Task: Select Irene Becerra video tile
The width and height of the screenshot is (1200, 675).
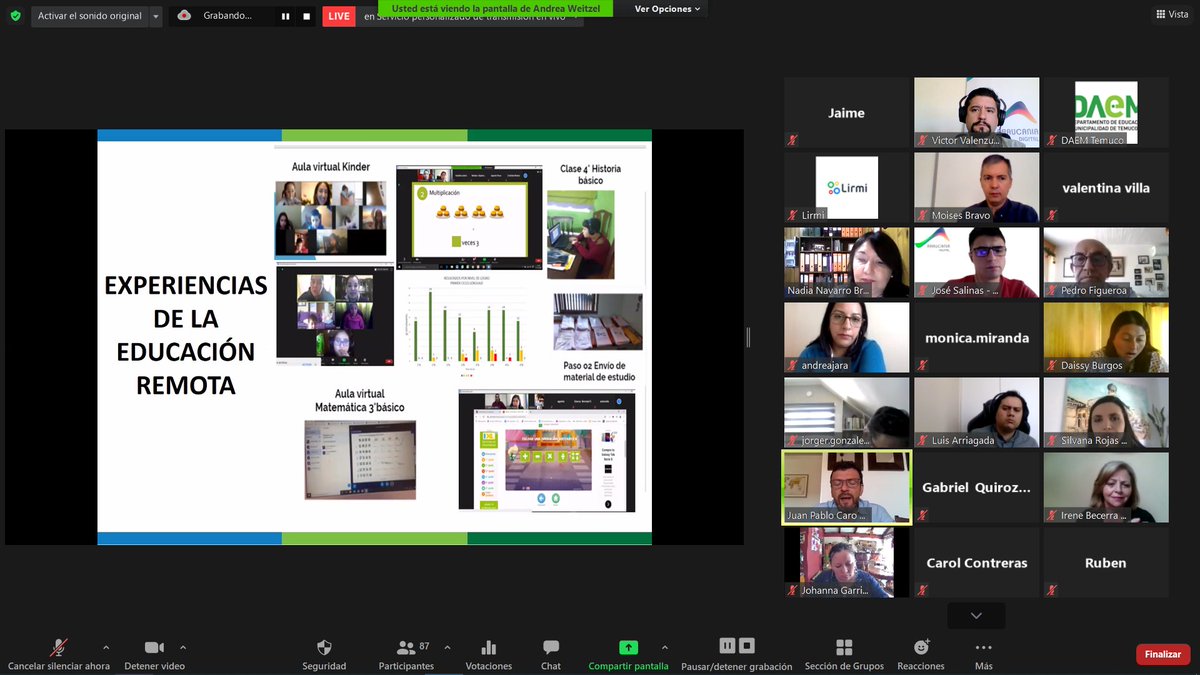Action: [x=1106, y=487]
